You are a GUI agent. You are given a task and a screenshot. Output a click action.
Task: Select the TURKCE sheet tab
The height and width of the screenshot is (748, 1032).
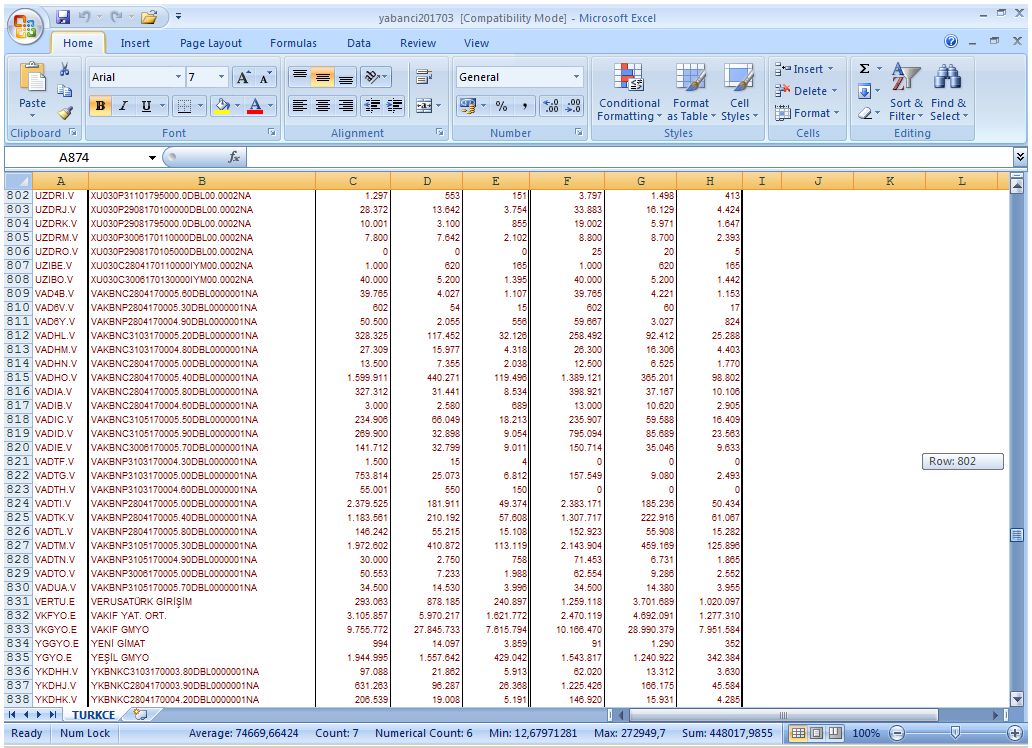93,714
